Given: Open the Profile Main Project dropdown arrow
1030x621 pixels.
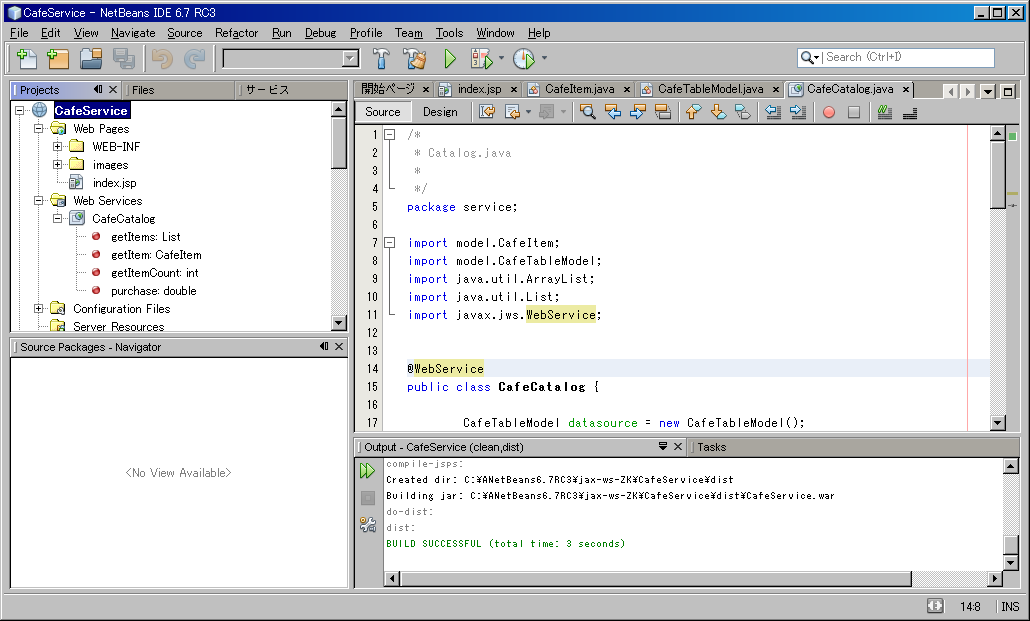Looking at the screenshot, I should 544,58.
